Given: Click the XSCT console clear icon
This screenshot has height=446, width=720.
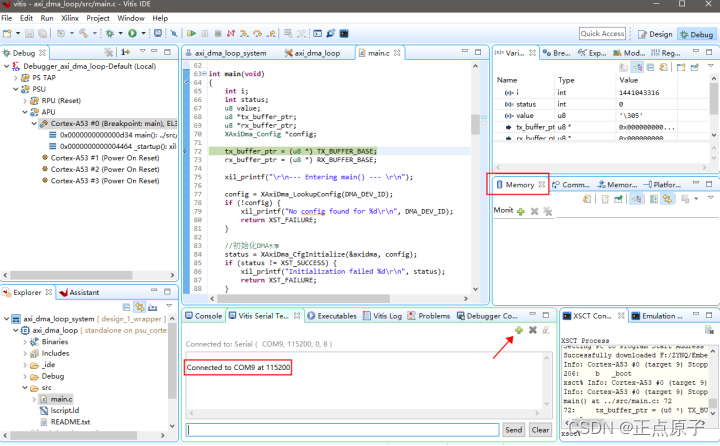Looking at the screenshot, I should coord(709,330).
